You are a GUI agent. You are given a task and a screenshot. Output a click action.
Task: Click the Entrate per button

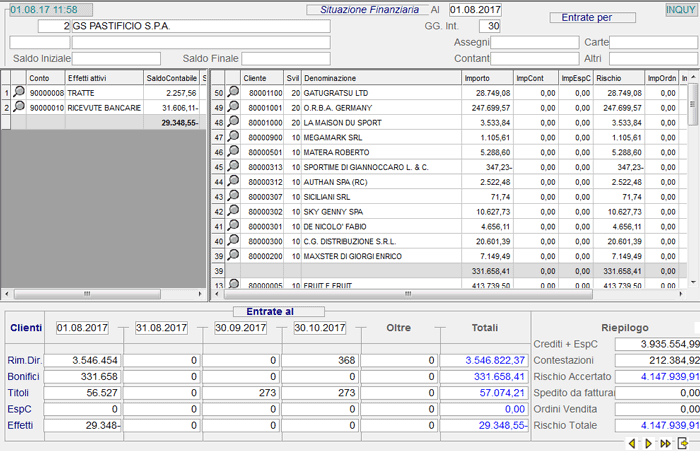click(592, 17)
